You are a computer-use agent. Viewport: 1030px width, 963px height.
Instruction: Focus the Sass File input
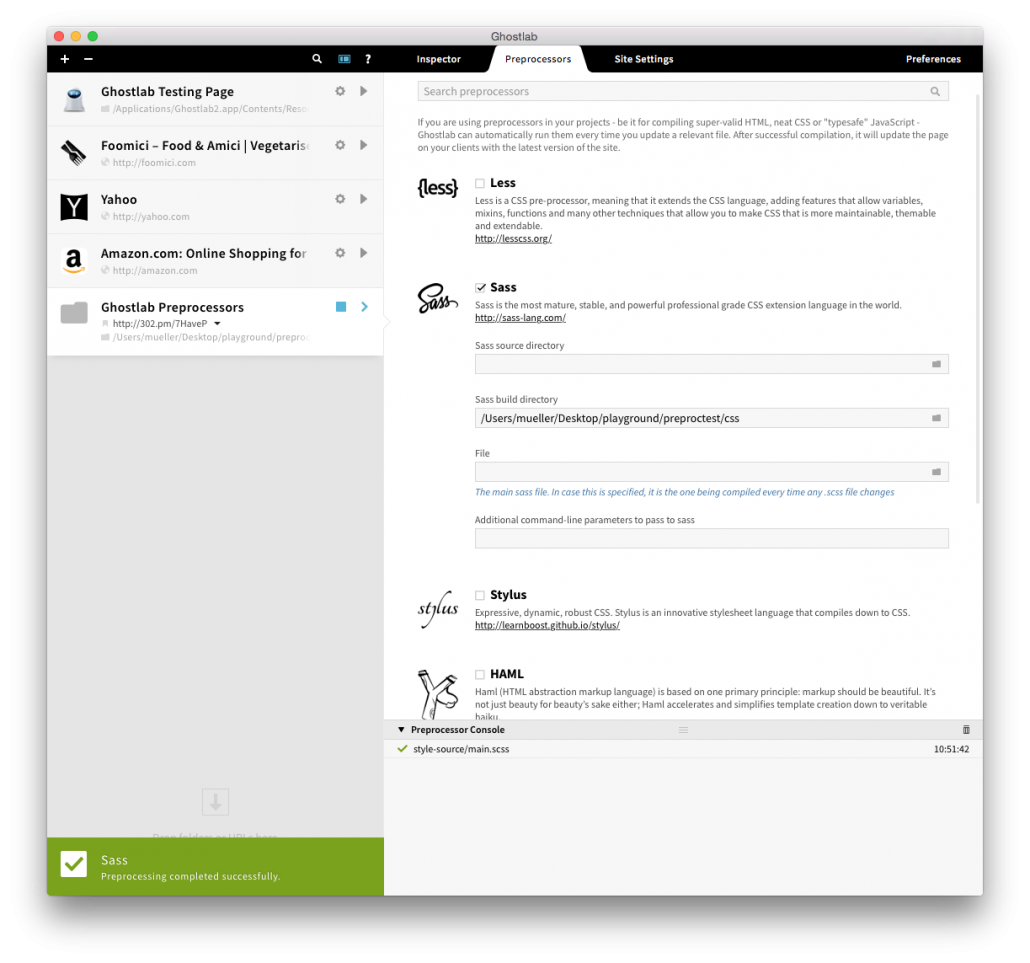[x=711, y=472]
